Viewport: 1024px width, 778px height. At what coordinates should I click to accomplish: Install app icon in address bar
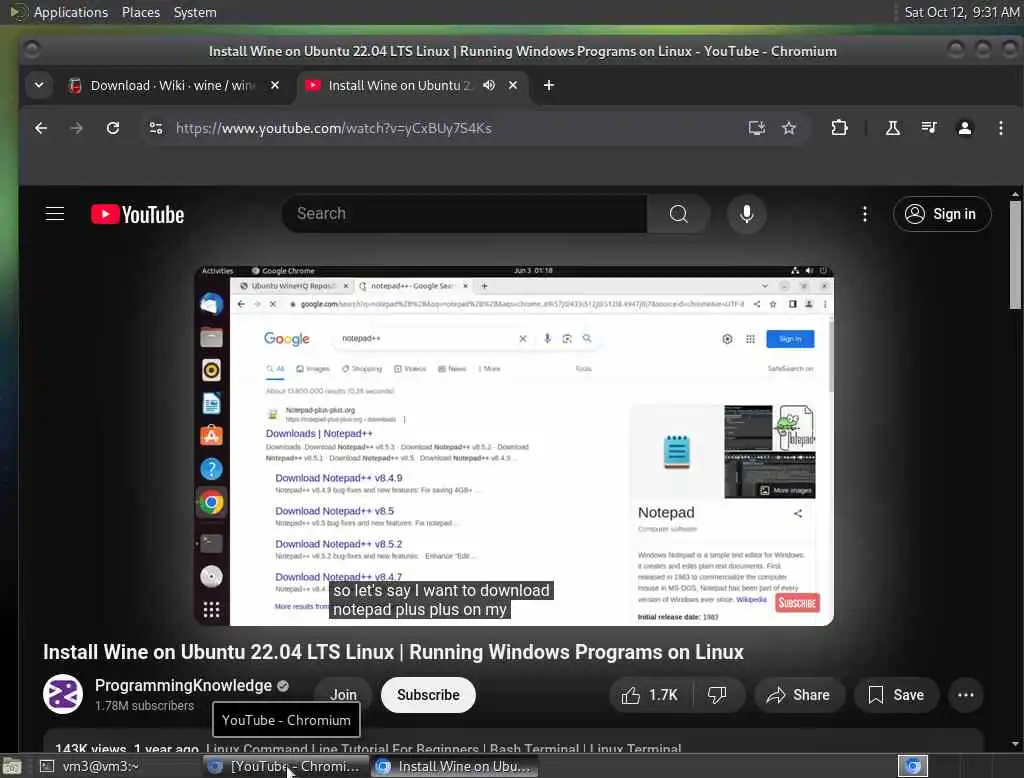[x=756, y=128]
